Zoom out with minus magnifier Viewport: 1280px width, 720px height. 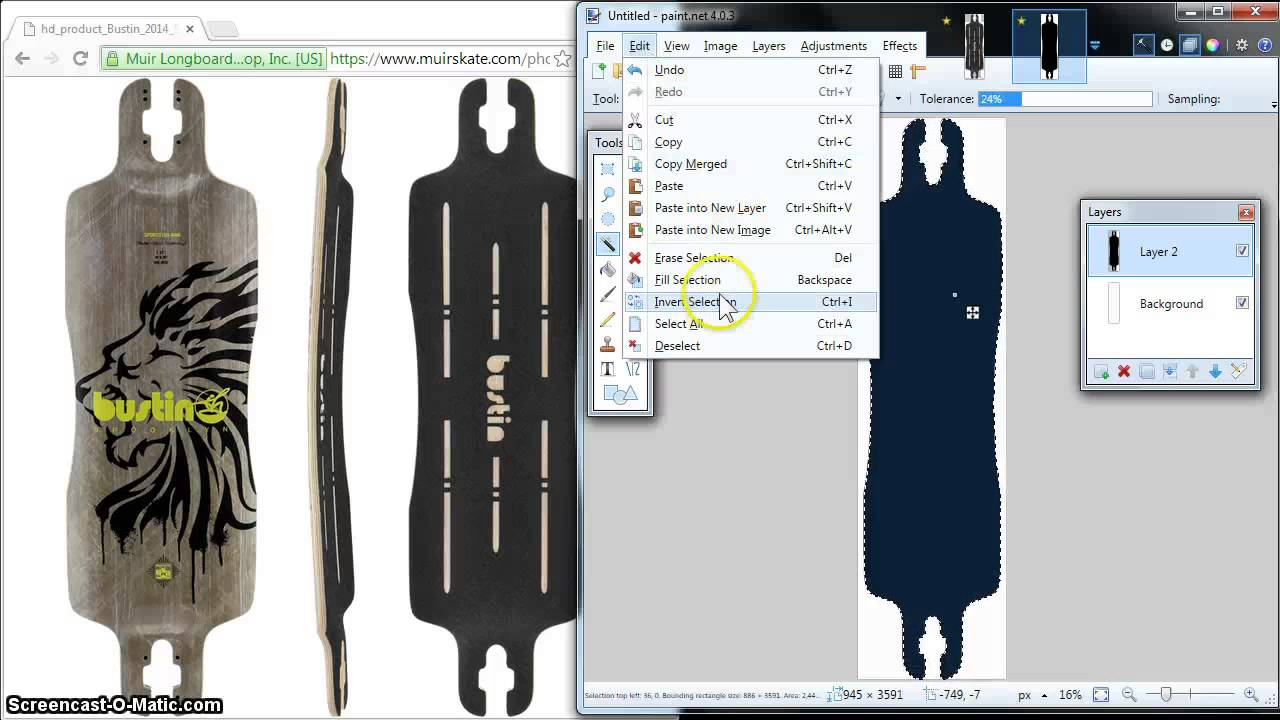pos(1129,695)
